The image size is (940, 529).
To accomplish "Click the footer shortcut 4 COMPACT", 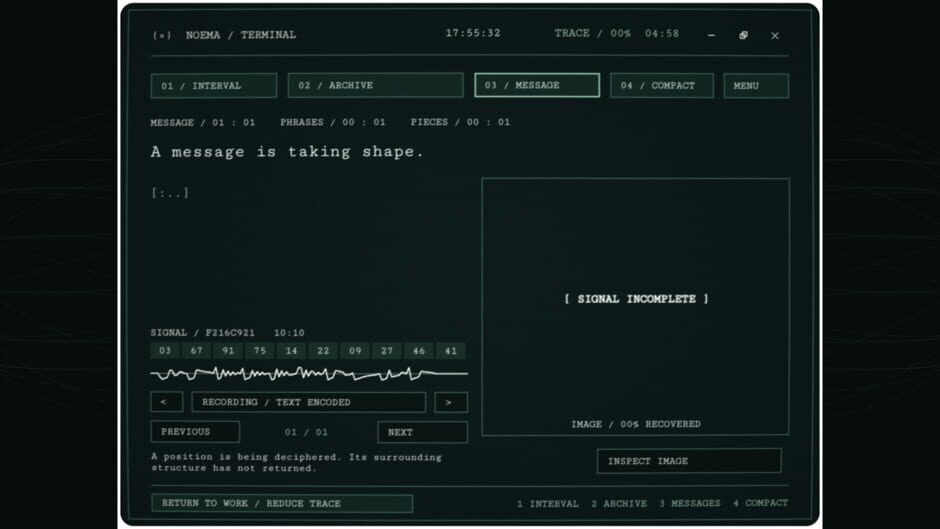I will click(x=760, y=503).
